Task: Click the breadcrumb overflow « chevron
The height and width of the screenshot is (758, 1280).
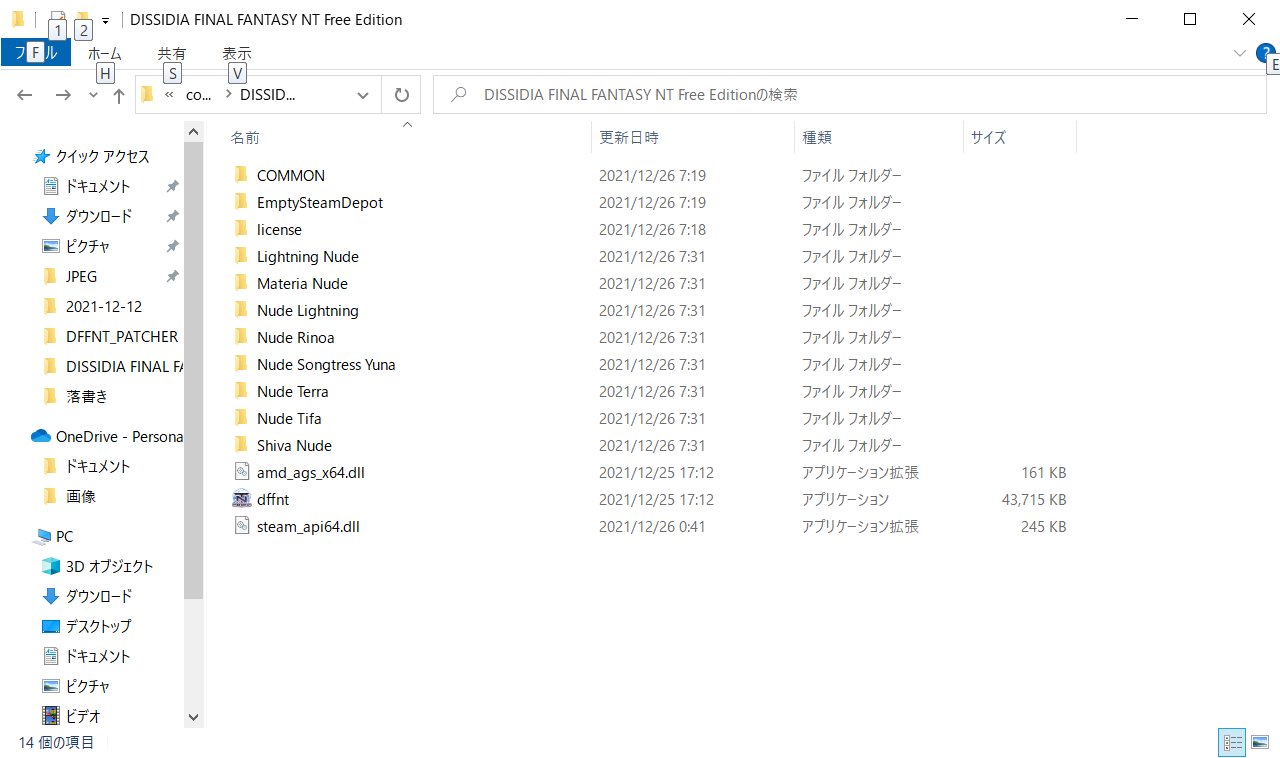Action: point(169,95)
